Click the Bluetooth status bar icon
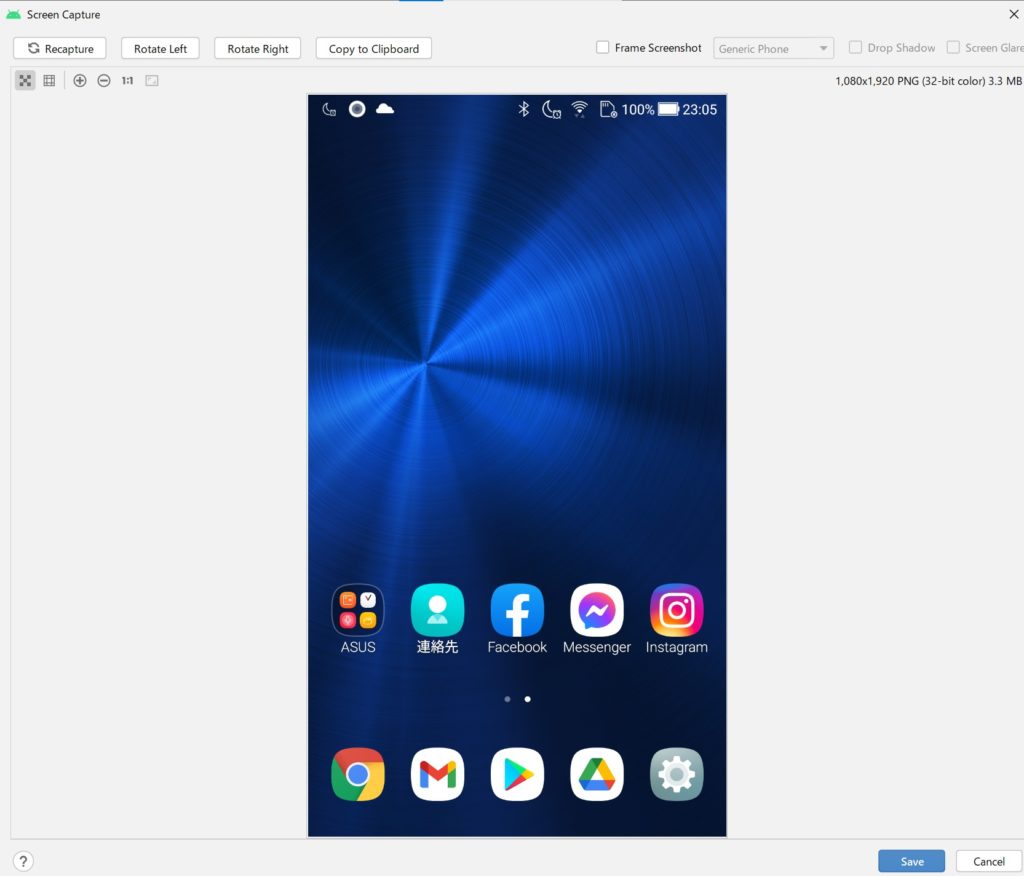The image size is (1024, 876). pyautogui.click(x=524, y=109)
